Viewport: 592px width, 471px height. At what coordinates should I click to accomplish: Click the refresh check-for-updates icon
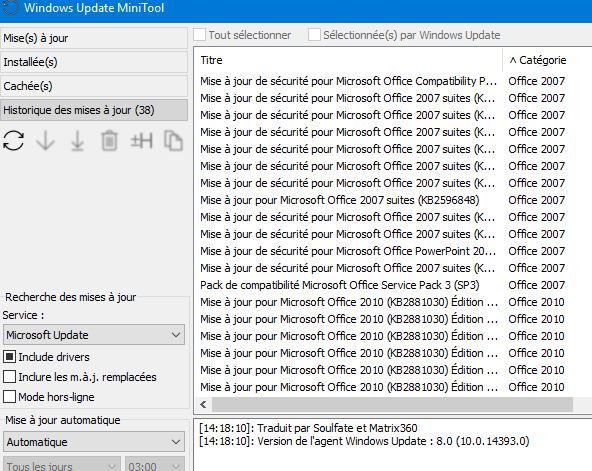pos(14,141)
